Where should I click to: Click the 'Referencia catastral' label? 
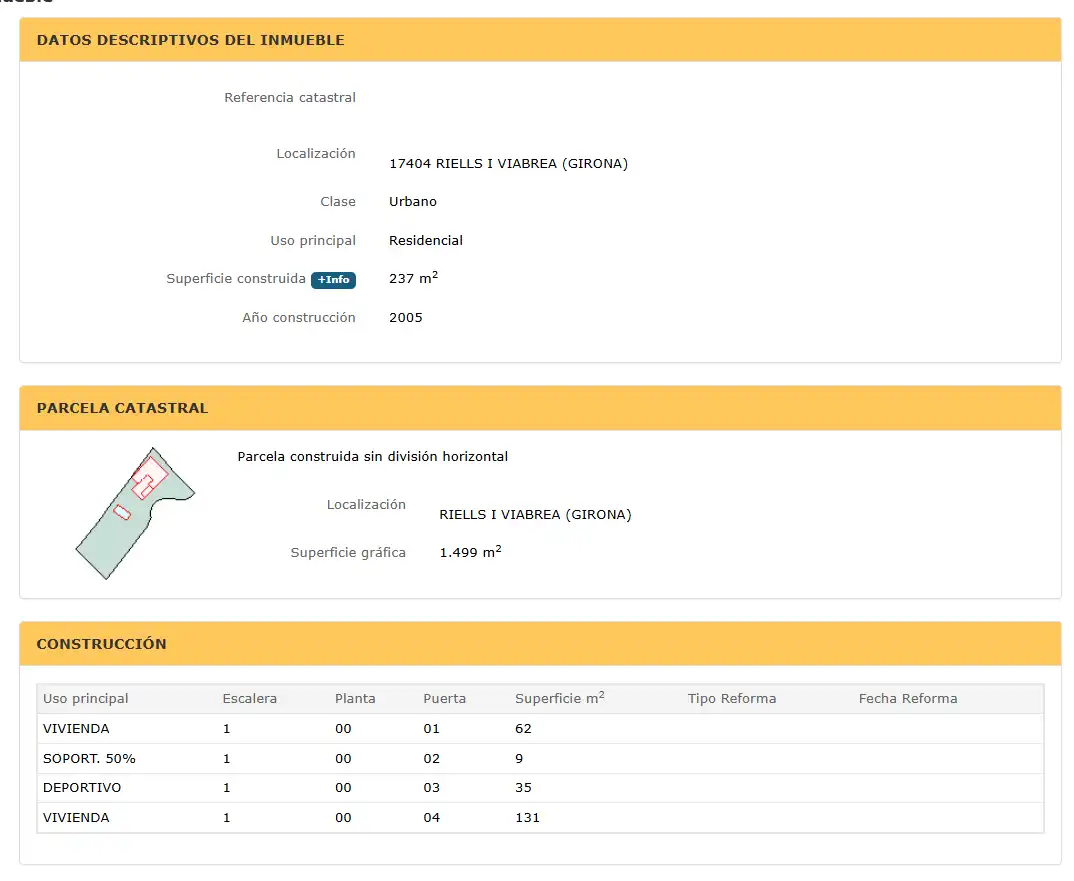coord(290,97)
